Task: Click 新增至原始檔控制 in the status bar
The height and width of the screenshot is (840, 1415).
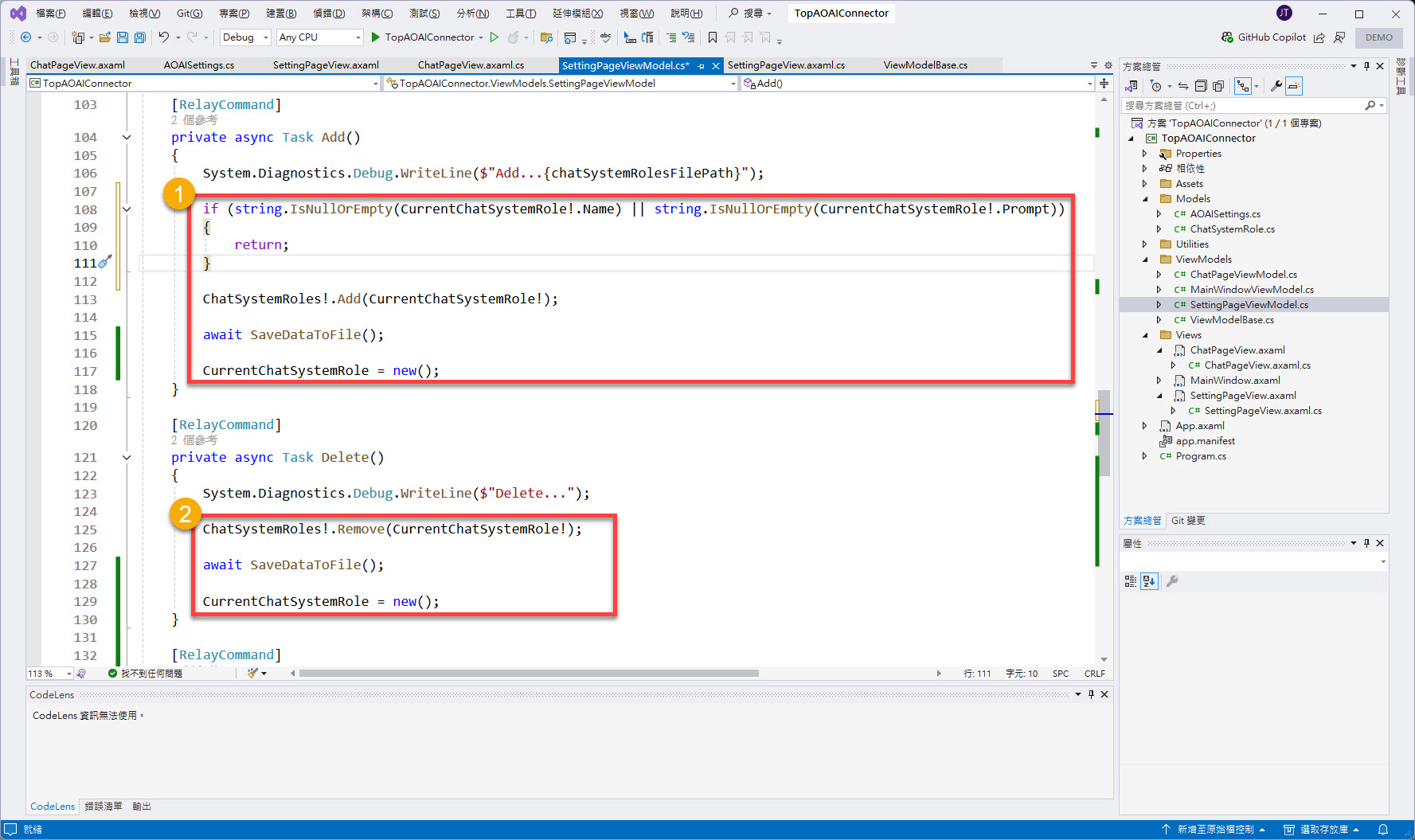Action: [x=1214, y=830]
